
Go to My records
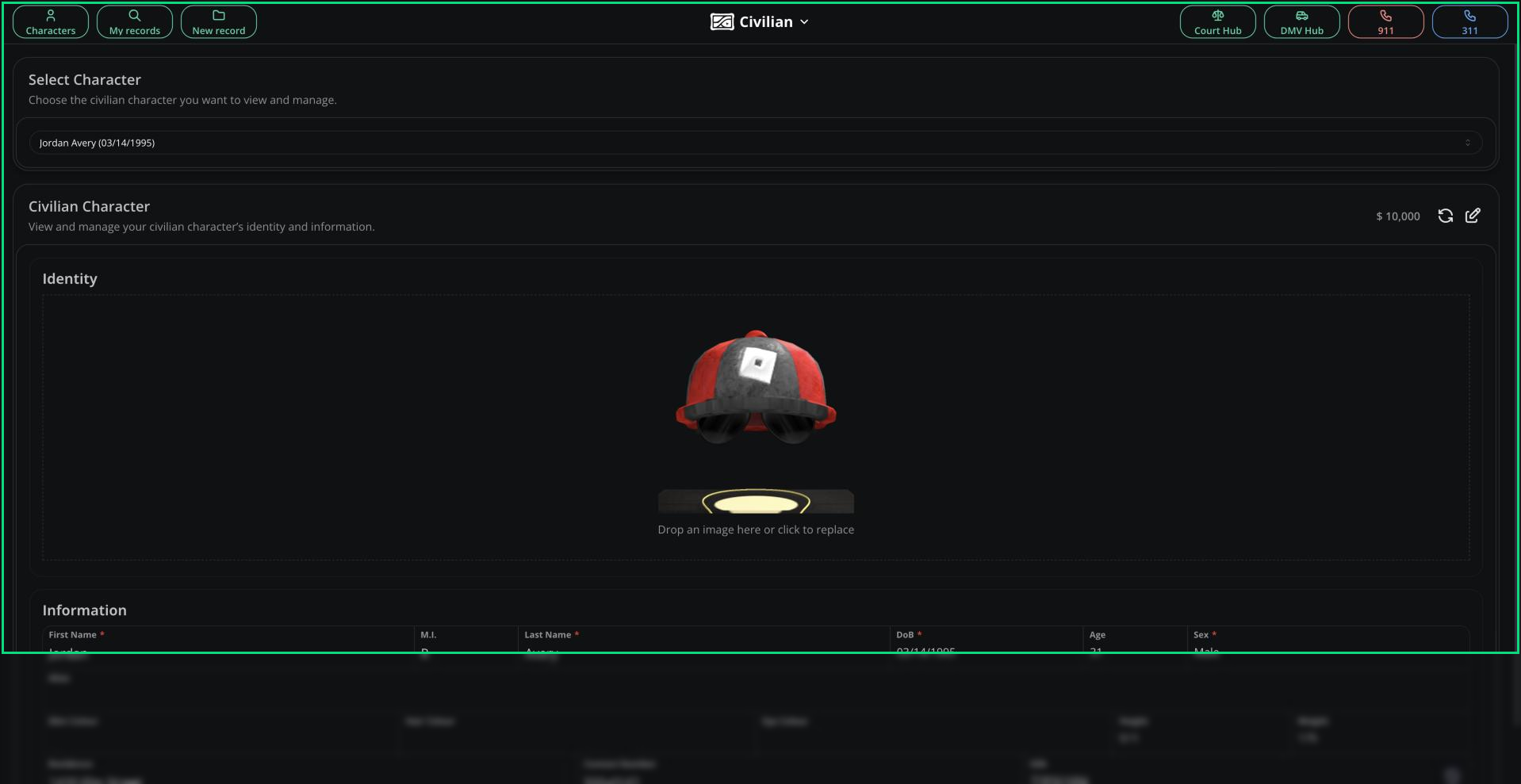135,22
